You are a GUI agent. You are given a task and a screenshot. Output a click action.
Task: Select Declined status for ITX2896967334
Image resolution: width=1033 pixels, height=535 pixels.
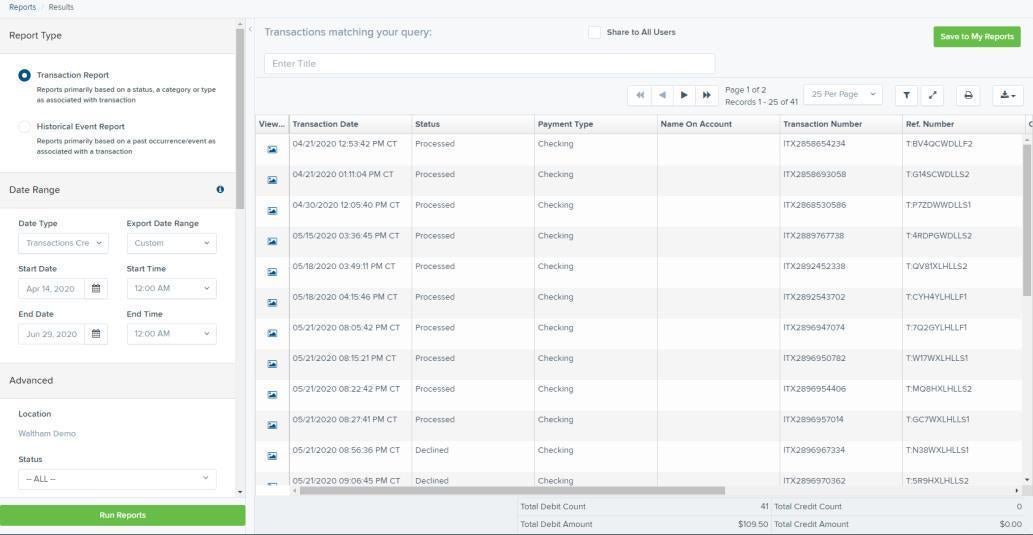tap(432, 450)
